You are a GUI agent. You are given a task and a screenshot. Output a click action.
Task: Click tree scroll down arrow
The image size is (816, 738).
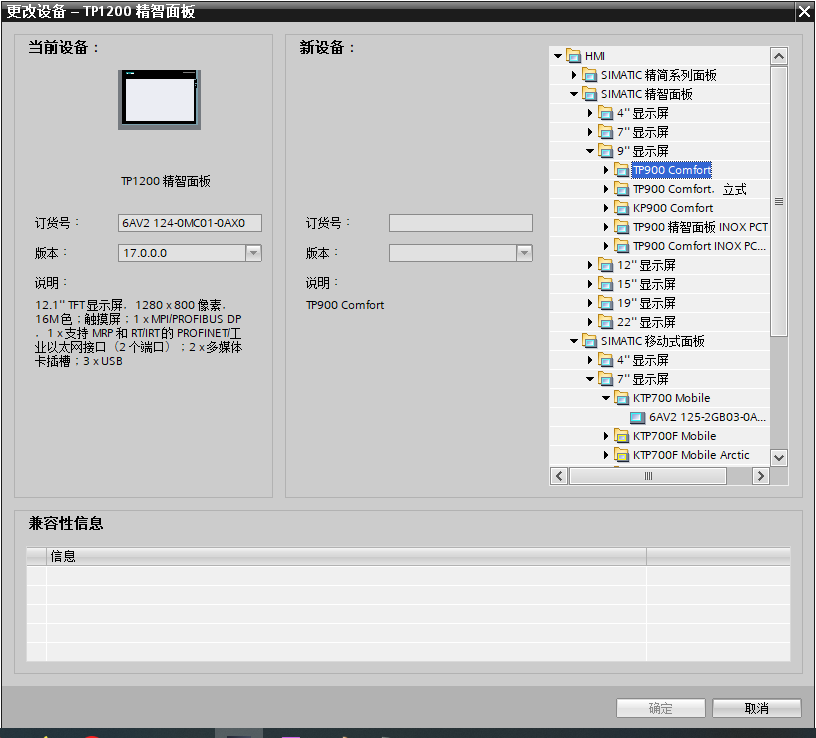click(x=779, y=457)
